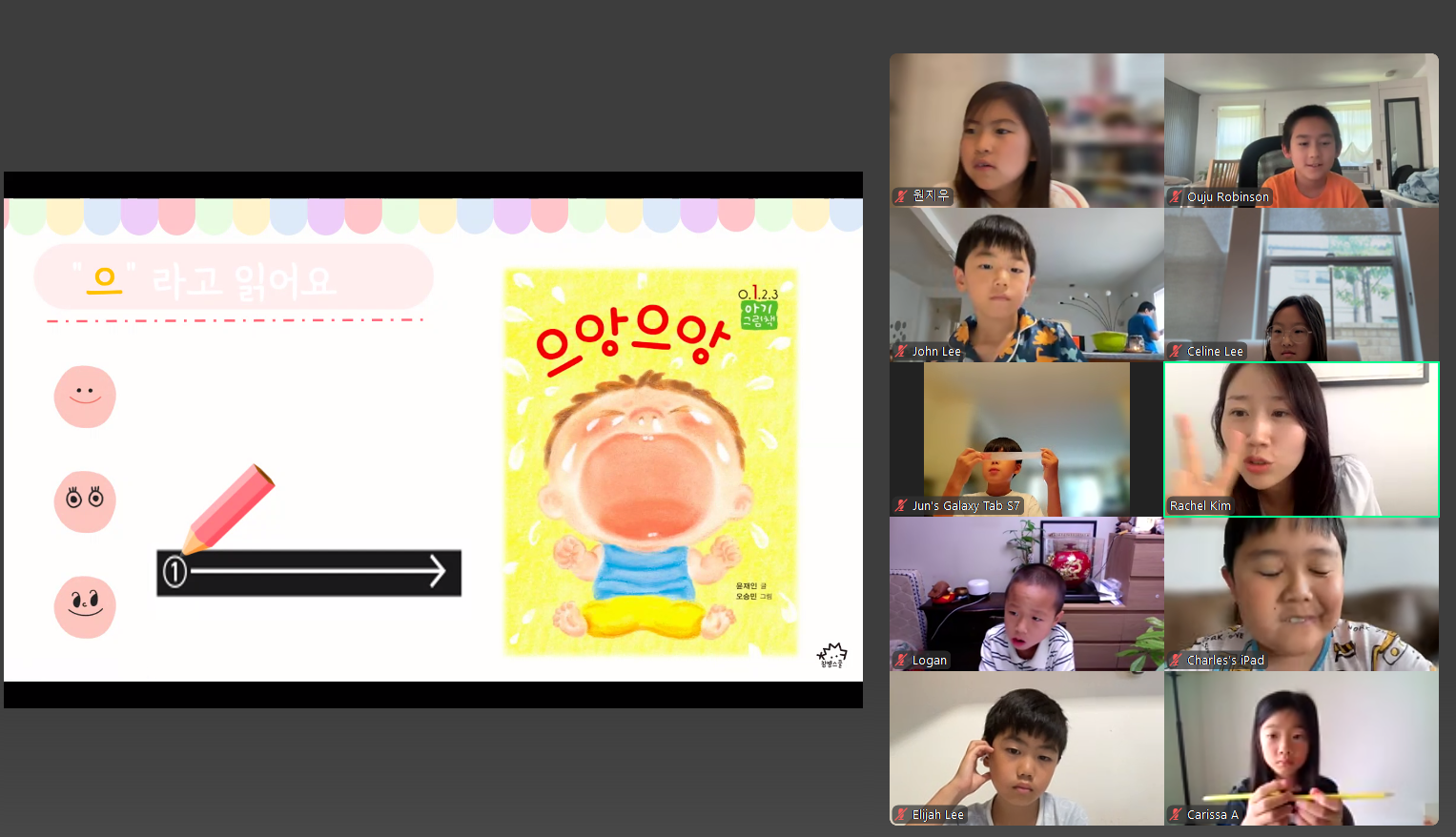
Task: Click the muted mic icon next to John Lee
Action: (901, 352)
